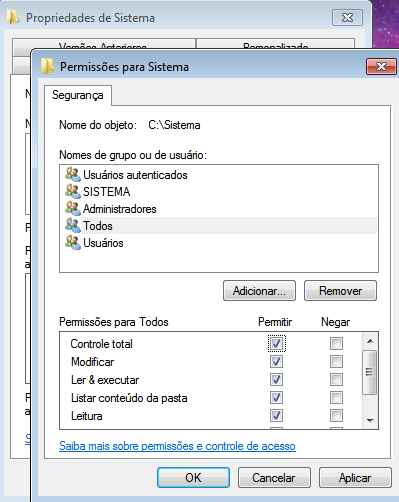
Task: Click the permissions list scrollbar thumb
Action: [x=370, y=372]
